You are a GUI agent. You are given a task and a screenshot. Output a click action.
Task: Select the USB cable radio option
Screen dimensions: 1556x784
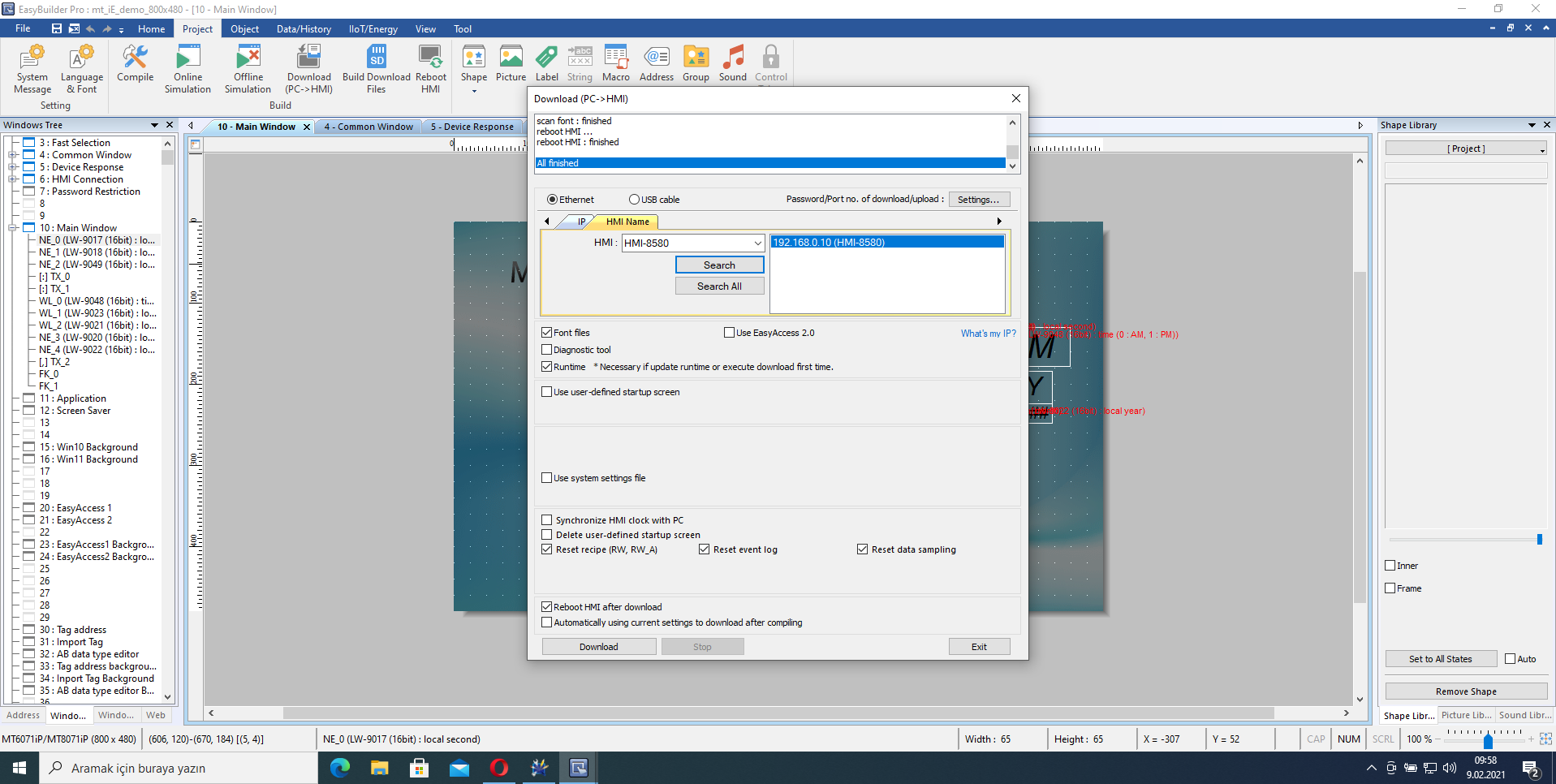[x=635, y=200]
